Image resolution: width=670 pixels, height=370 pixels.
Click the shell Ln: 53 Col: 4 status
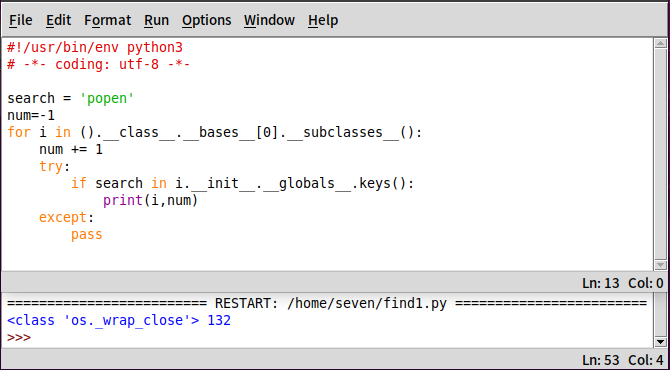[x=623, y=360]
